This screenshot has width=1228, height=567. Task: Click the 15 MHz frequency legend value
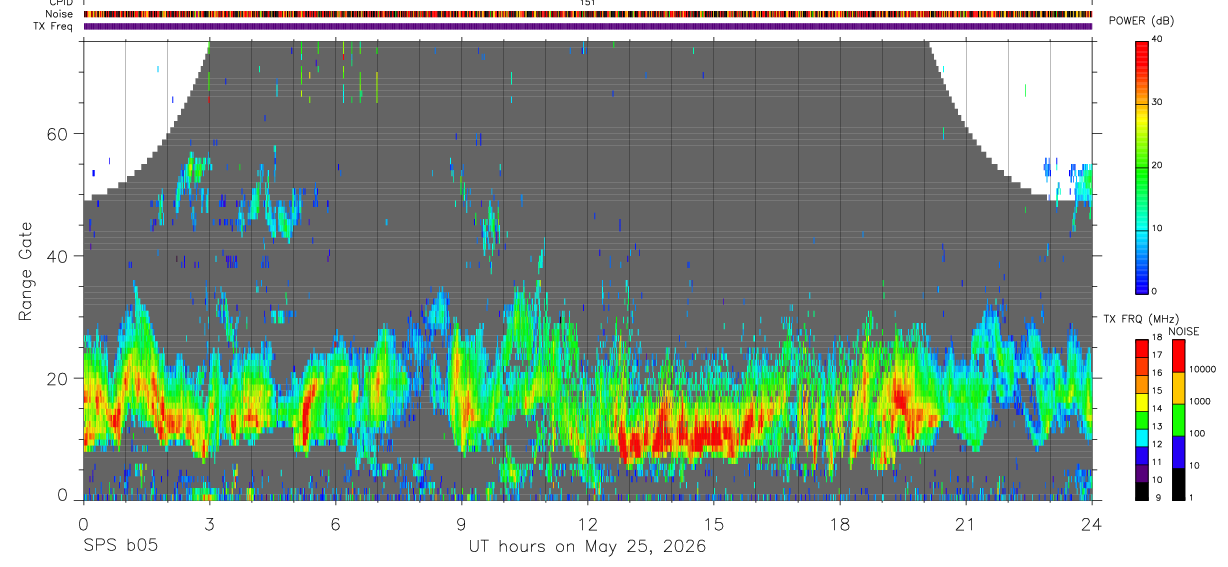pyautogui.click(x=1157, y=390)
